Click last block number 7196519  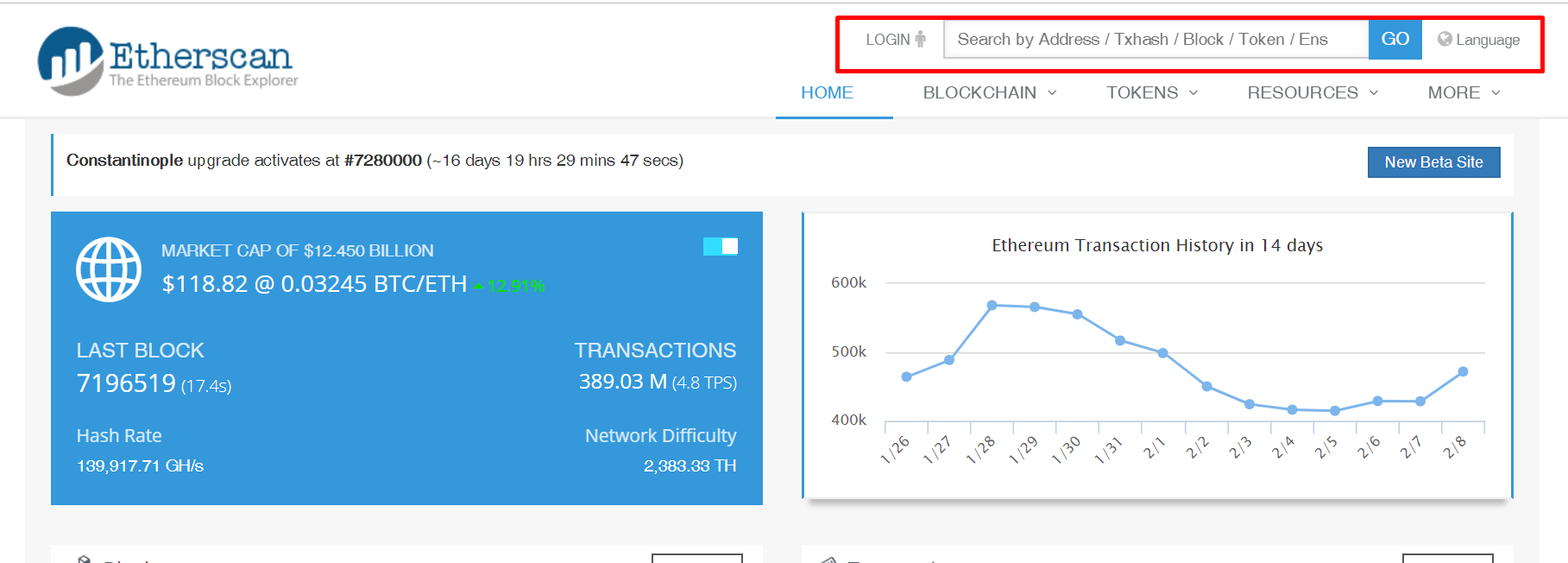tap(126, 383)
